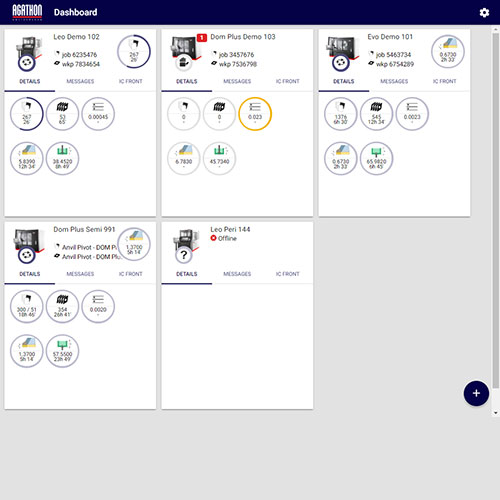The image size is (500, 500).
Task: Click Dom Plus Demo 103 piece counter 0 circle
Action: [x=184, y=114]
